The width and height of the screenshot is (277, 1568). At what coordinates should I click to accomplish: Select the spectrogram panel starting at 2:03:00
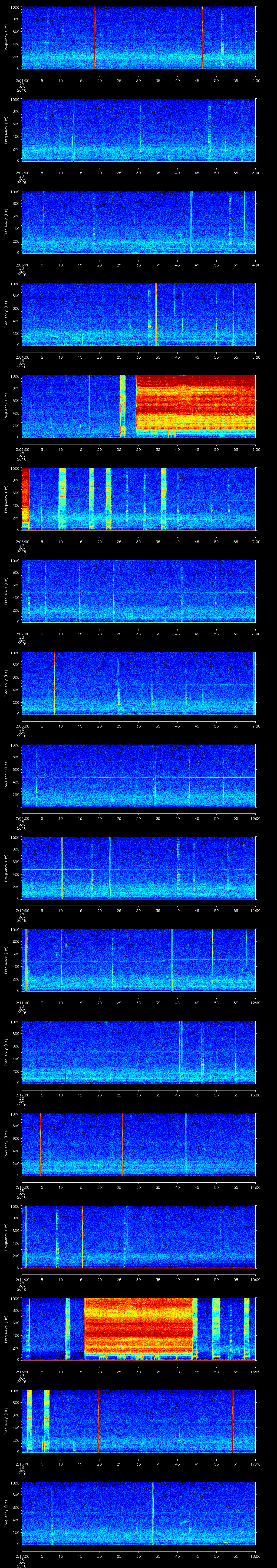(x=139, y=222)
